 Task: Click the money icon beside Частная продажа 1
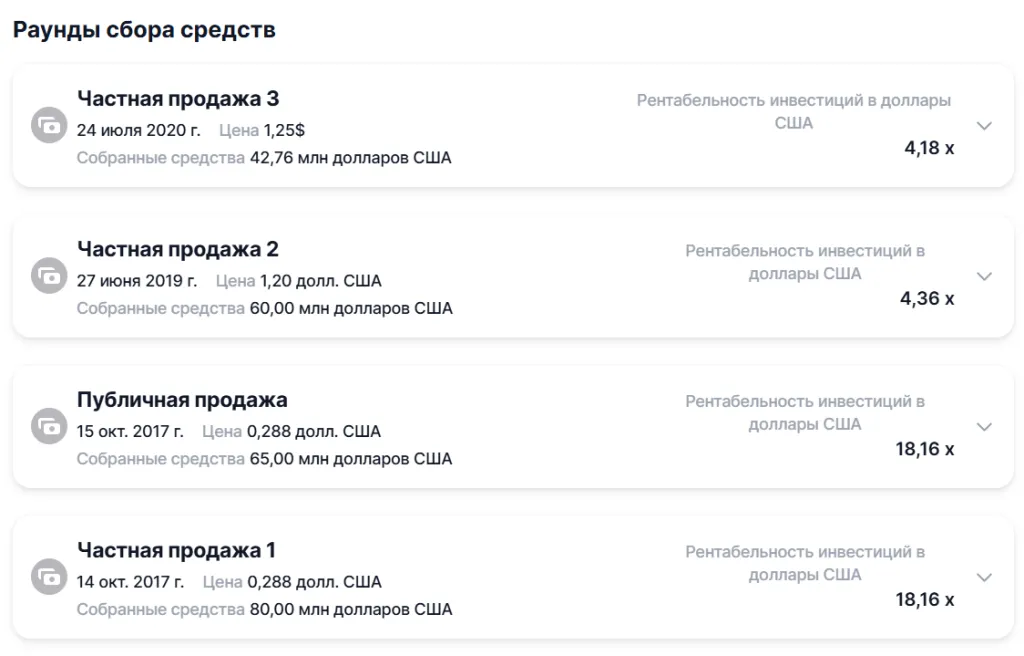click(49, 578)
